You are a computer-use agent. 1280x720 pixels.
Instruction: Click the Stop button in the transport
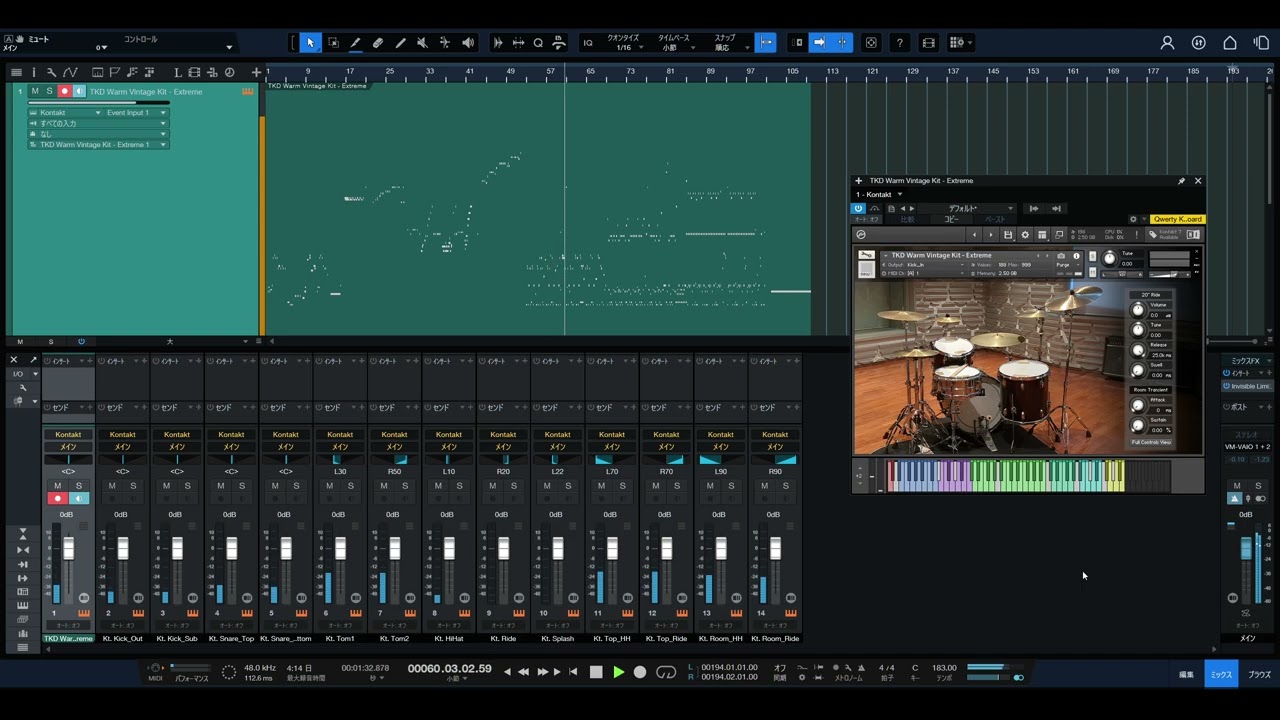596,672
